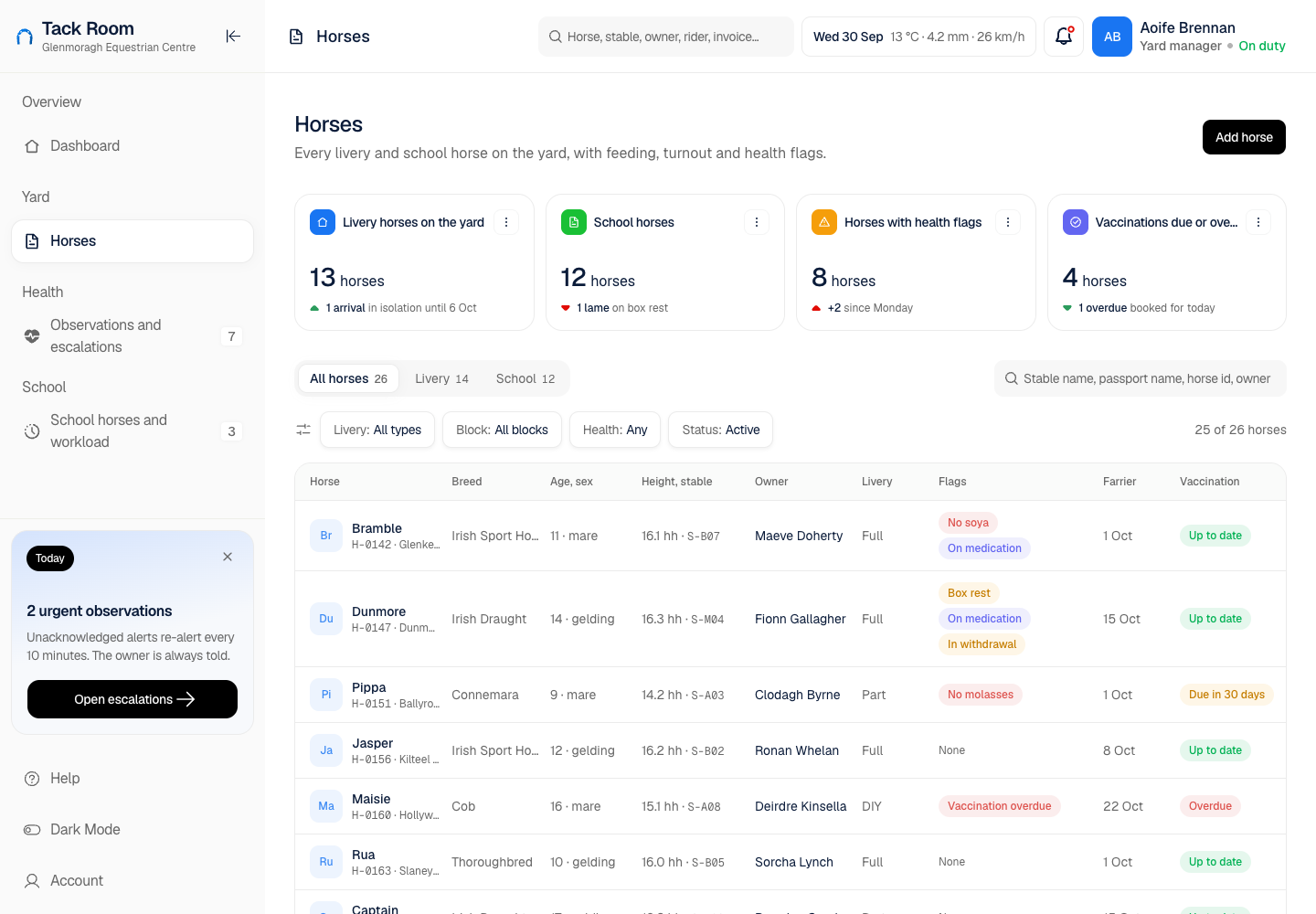Viewport: 1316px width, 914px height.
Task: Collapse the sidebar with the arrow icon
Action: click(x=233, y=36)
